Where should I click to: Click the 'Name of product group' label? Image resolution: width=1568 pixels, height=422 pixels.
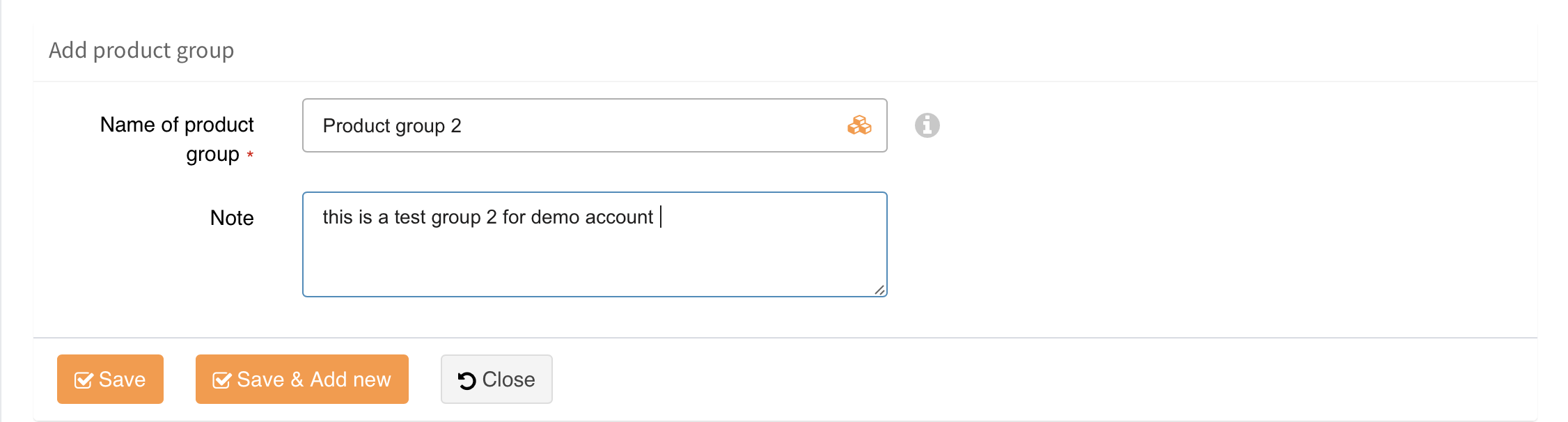[x=178, y=139]
